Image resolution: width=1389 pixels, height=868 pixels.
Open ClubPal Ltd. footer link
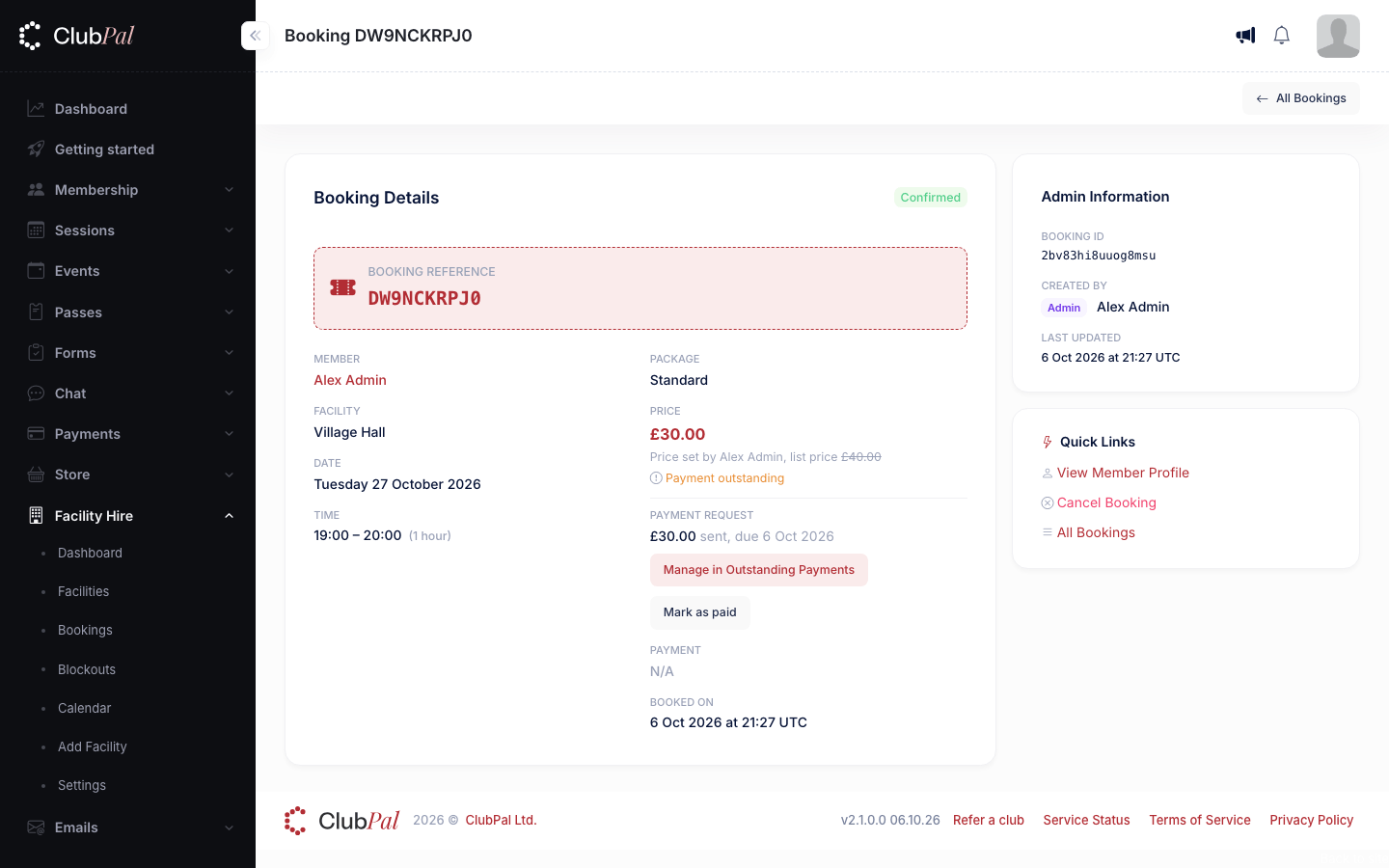click(501, 820)
